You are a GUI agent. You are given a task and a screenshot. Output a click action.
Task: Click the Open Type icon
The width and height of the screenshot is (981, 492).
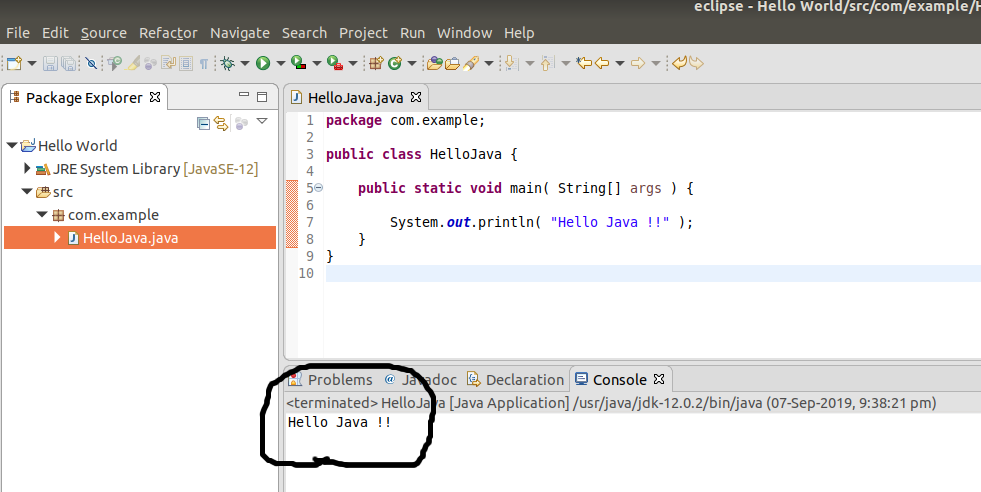[435, 63]
